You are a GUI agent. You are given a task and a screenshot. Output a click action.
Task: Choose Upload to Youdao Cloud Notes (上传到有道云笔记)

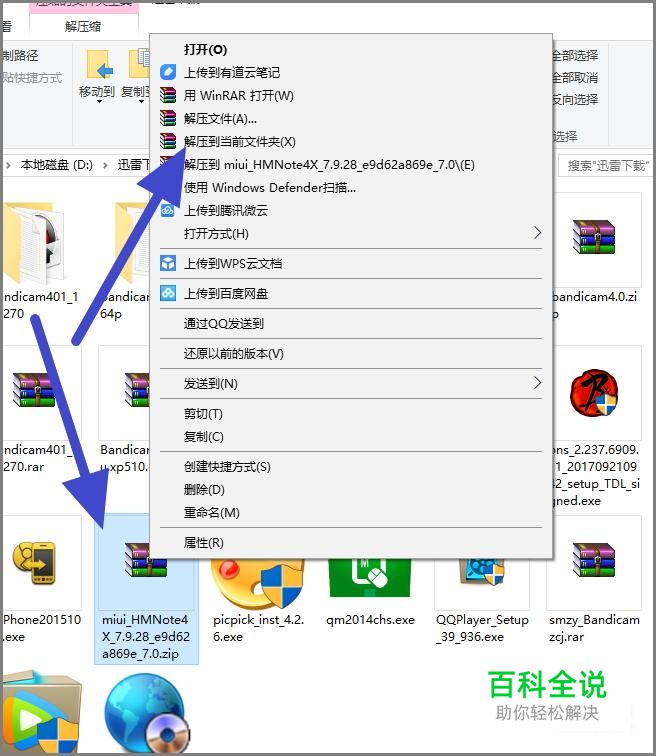coord(232,73)
